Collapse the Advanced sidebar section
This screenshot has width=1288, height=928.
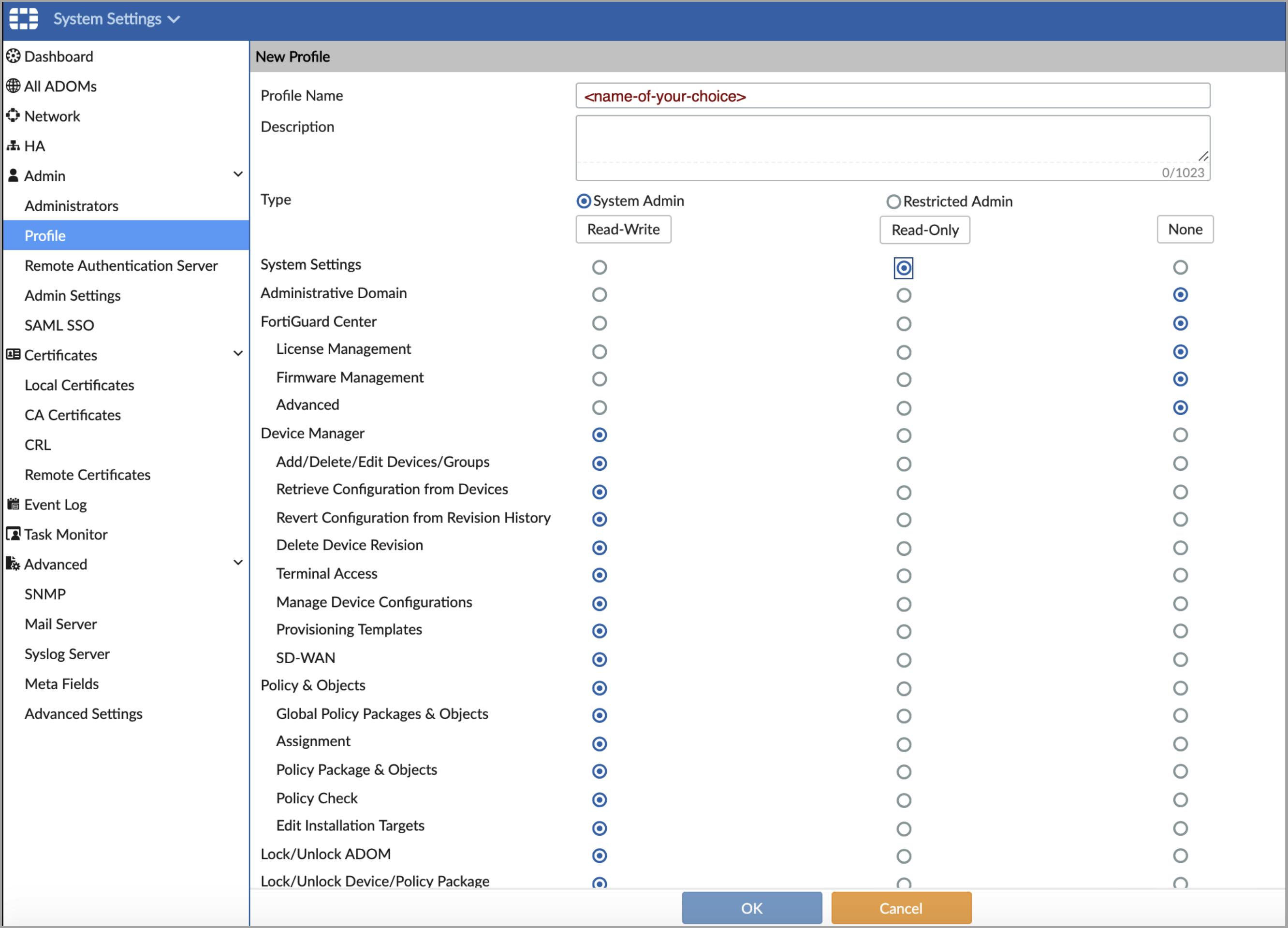238,563
